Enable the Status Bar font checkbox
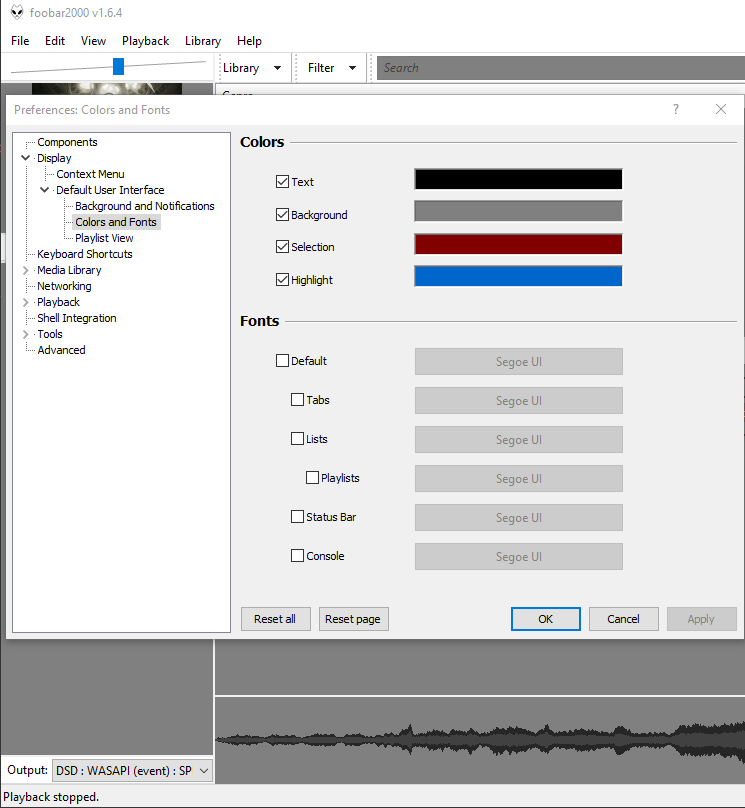This screenshot has height=808, width=745. click(297, 517)
